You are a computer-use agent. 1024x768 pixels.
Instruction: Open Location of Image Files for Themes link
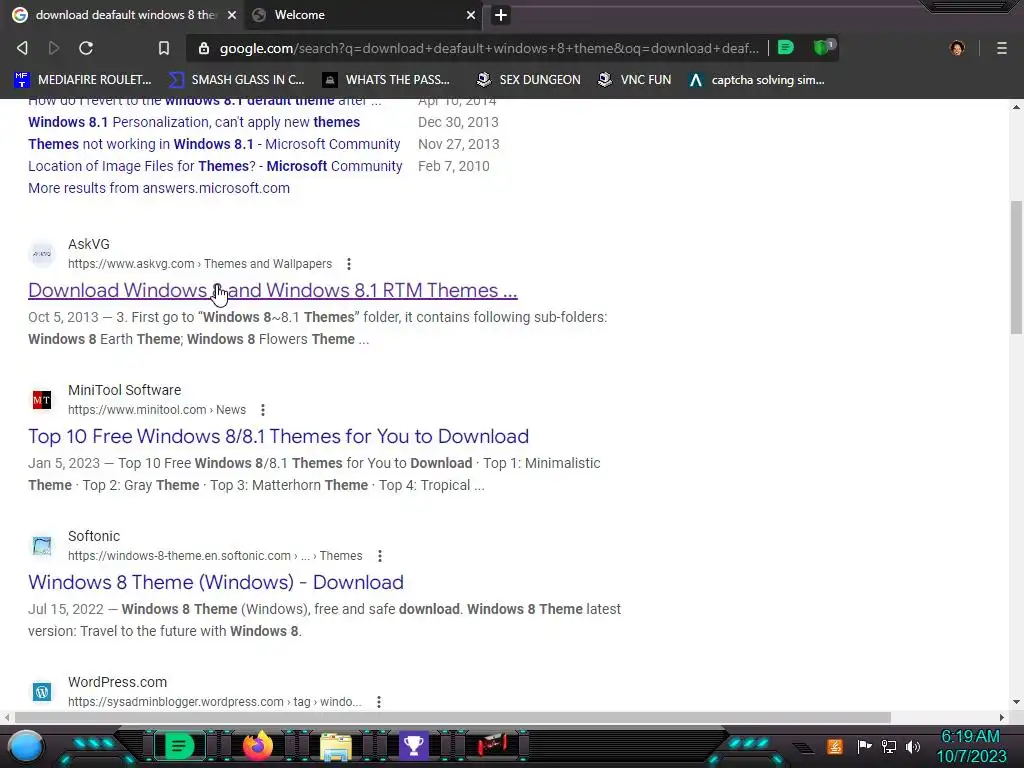(x=215, y=166)
